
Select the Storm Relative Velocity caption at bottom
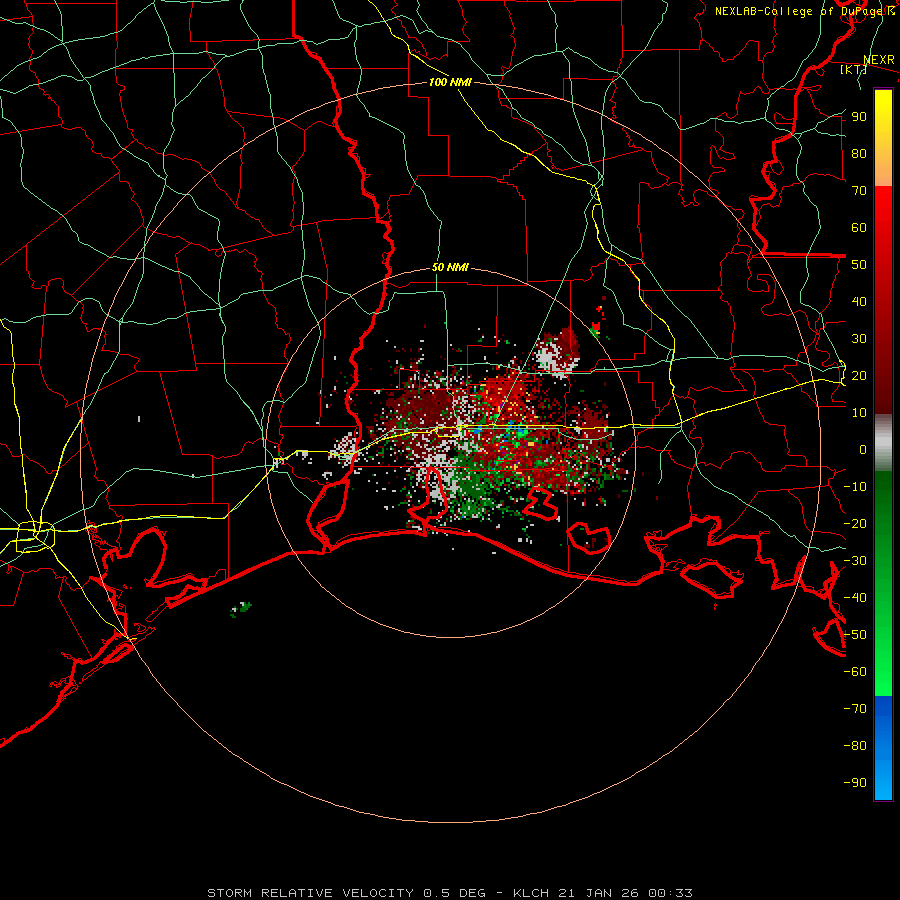(x=450, y=893)
